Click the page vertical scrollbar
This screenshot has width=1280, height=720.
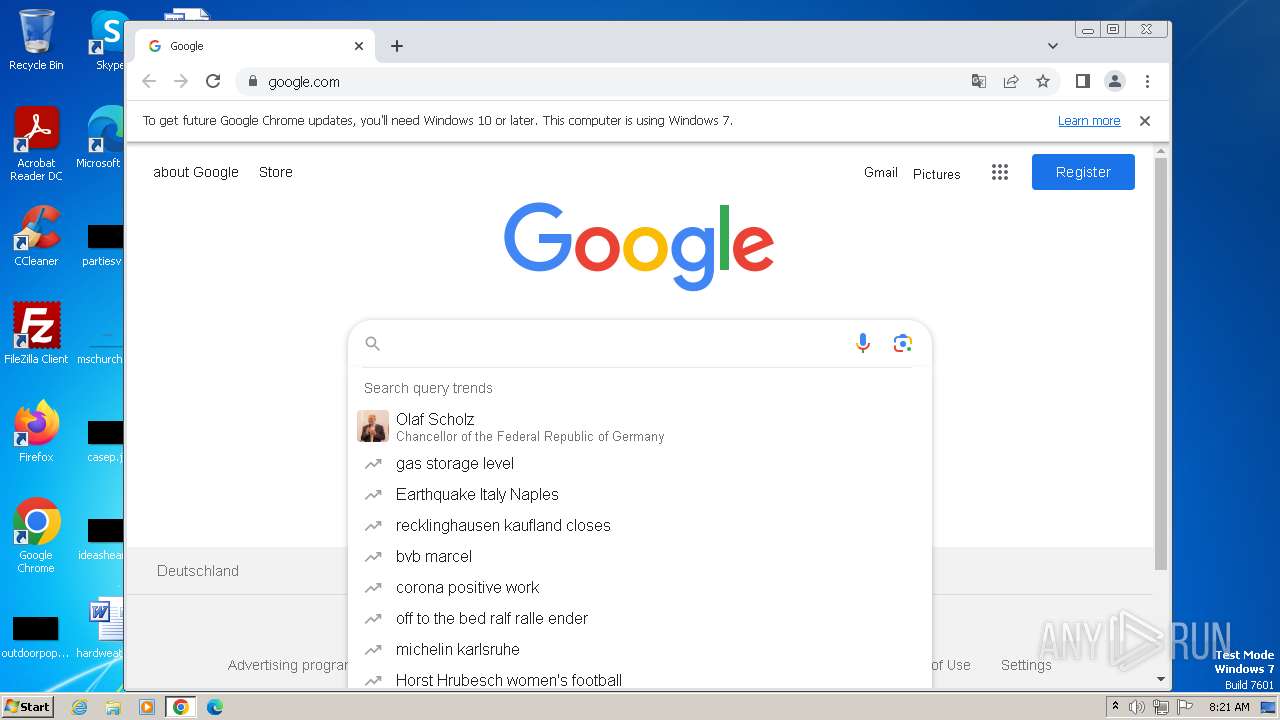tap(1160, 364)
